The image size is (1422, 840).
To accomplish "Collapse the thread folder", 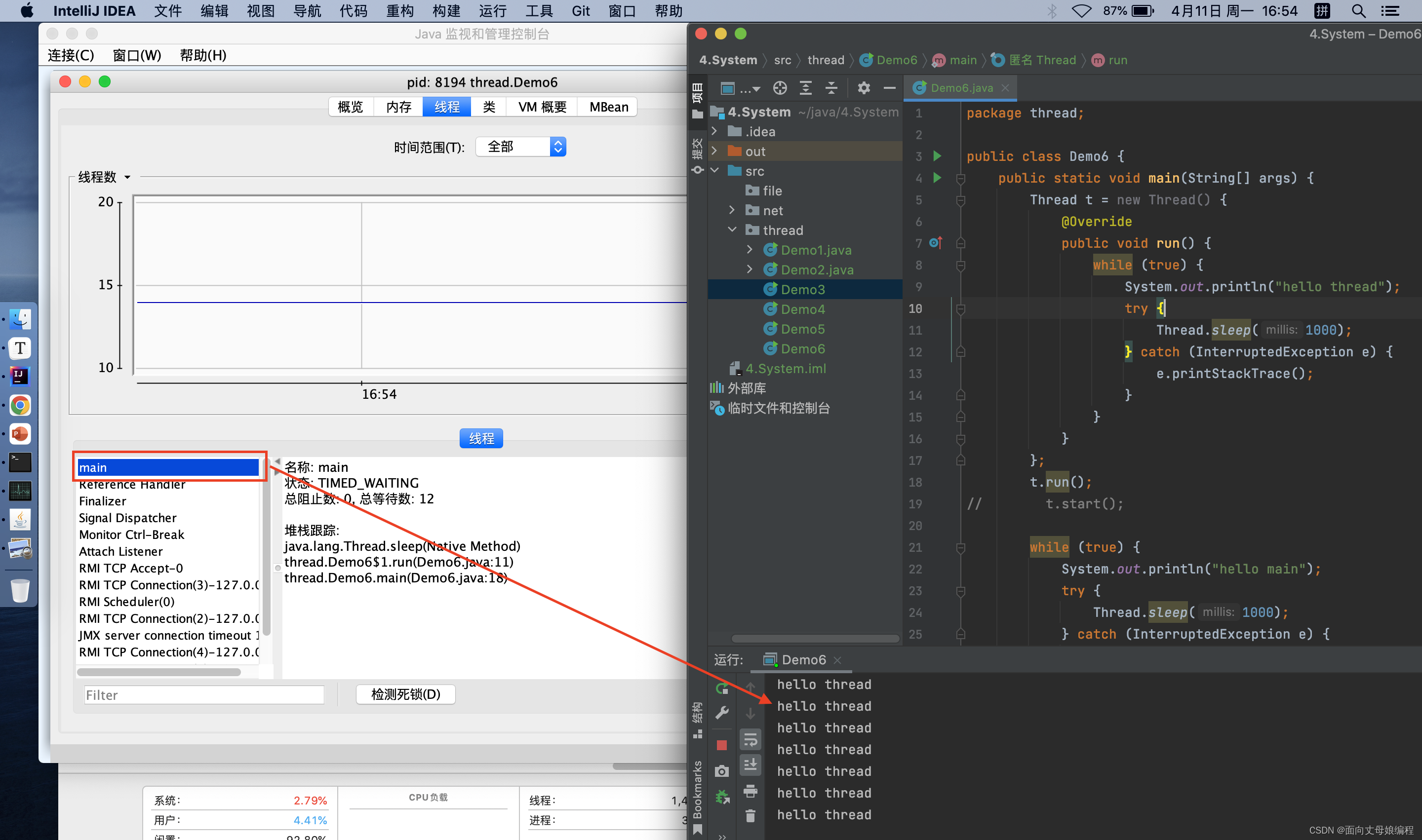I will click(732, 230).
